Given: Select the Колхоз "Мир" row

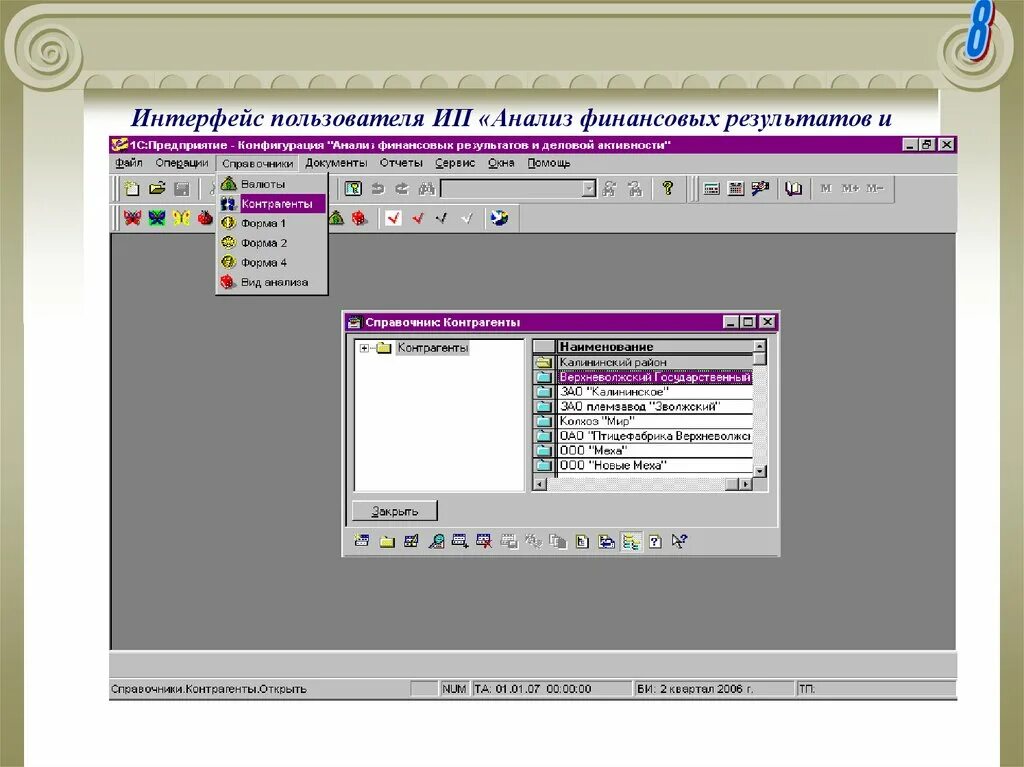Looking at the screenshot, I should (x=643, y=421).
